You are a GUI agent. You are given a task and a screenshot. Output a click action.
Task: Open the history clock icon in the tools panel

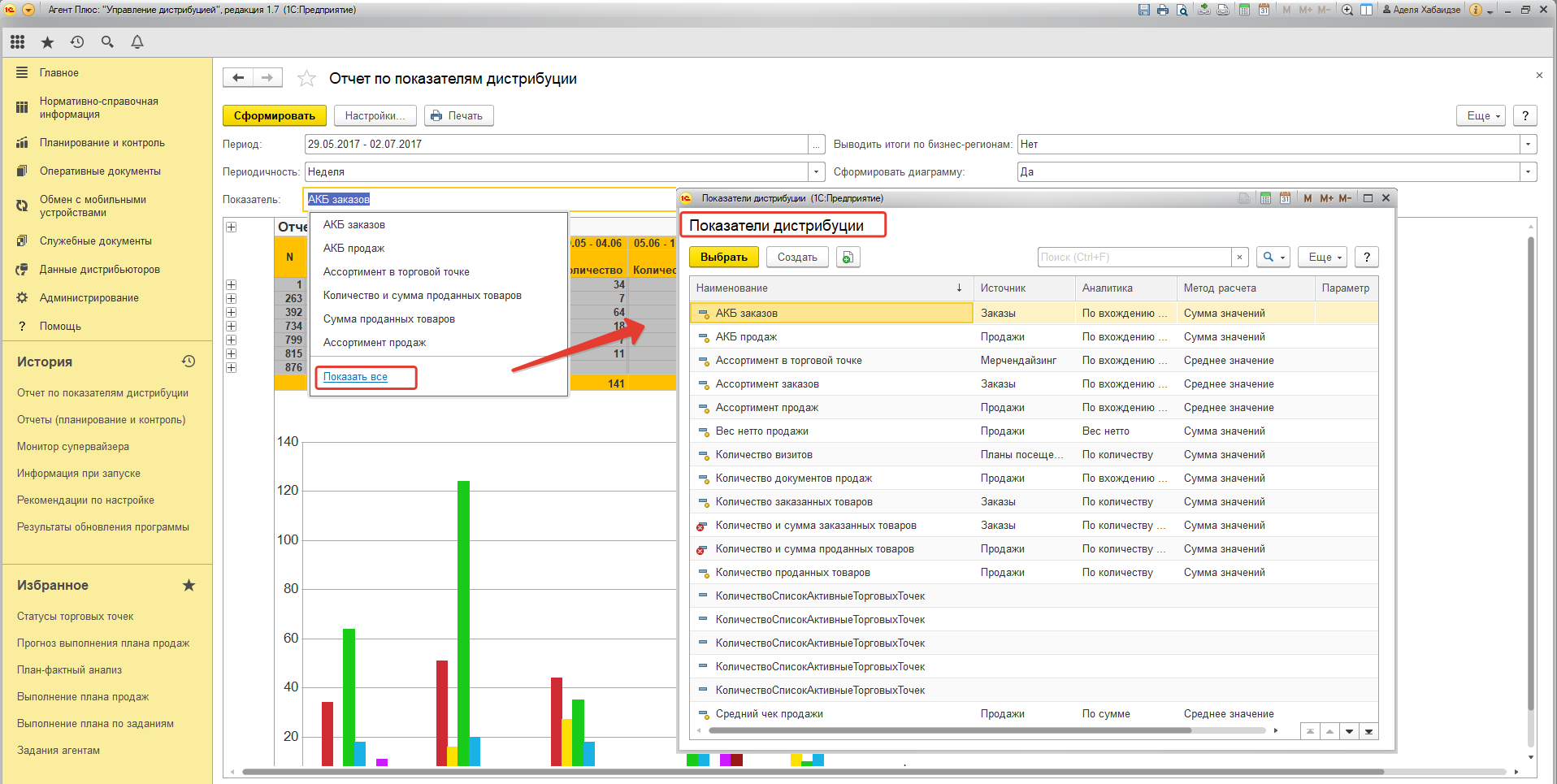tap(77, 41)
